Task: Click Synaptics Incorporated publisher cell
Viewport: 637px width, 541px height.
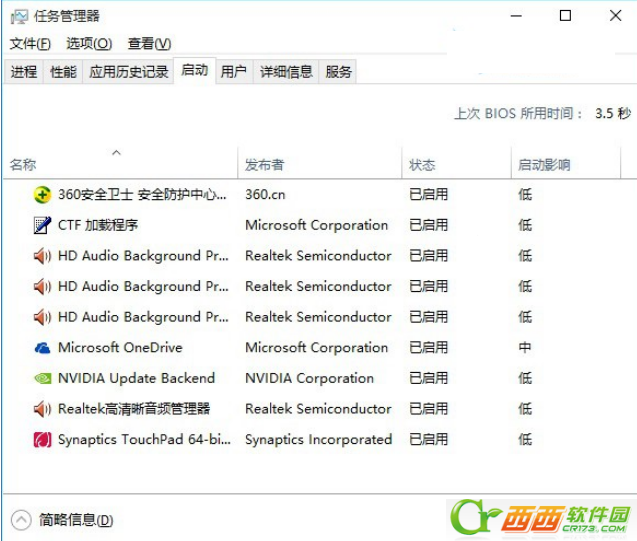Action: (318, 439)
